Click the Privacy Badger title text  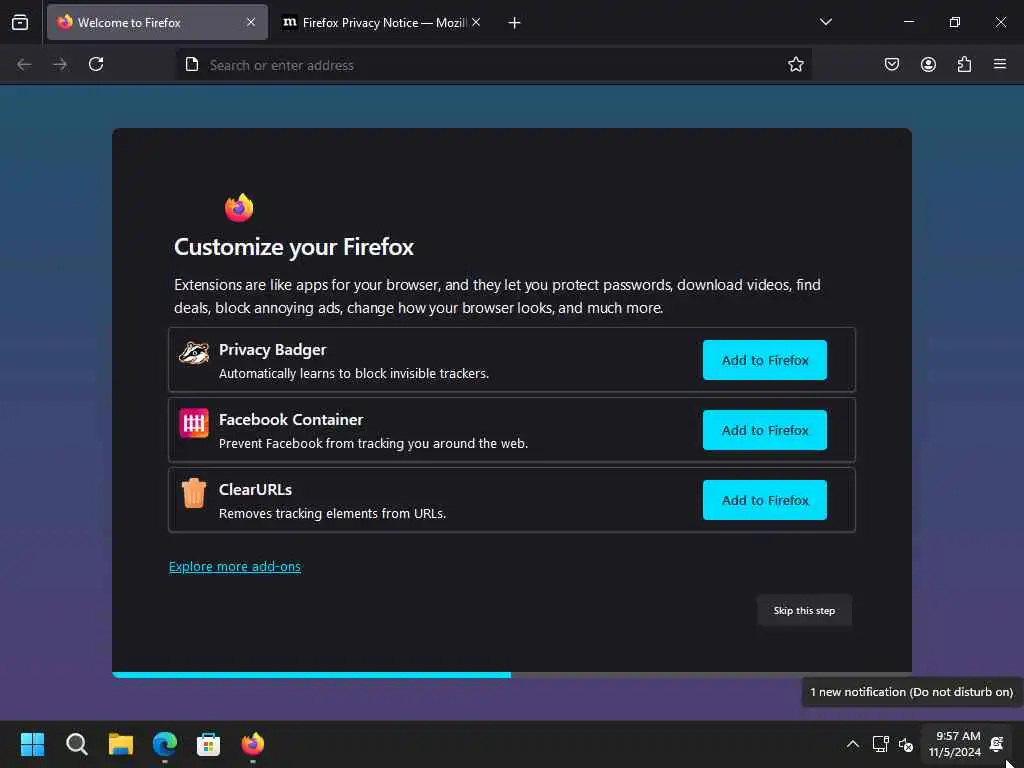pyautogui.click(x=272, y=349)
